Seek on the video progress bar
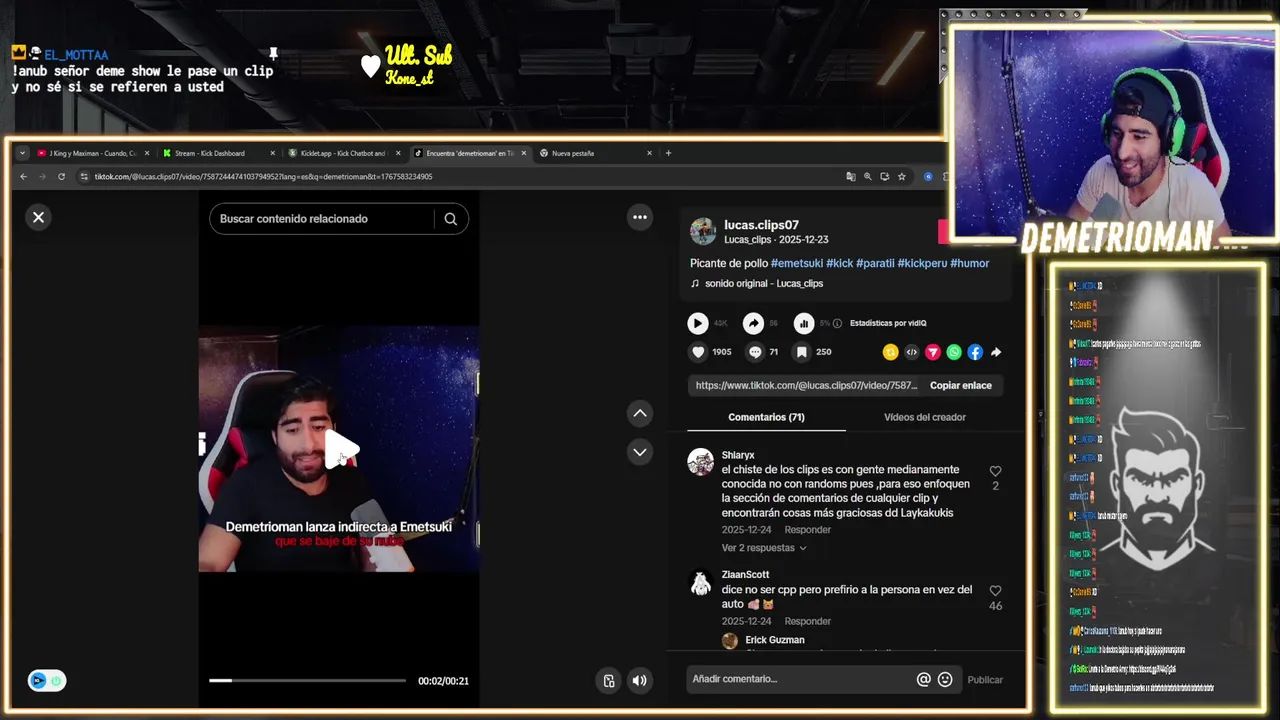 307,680
